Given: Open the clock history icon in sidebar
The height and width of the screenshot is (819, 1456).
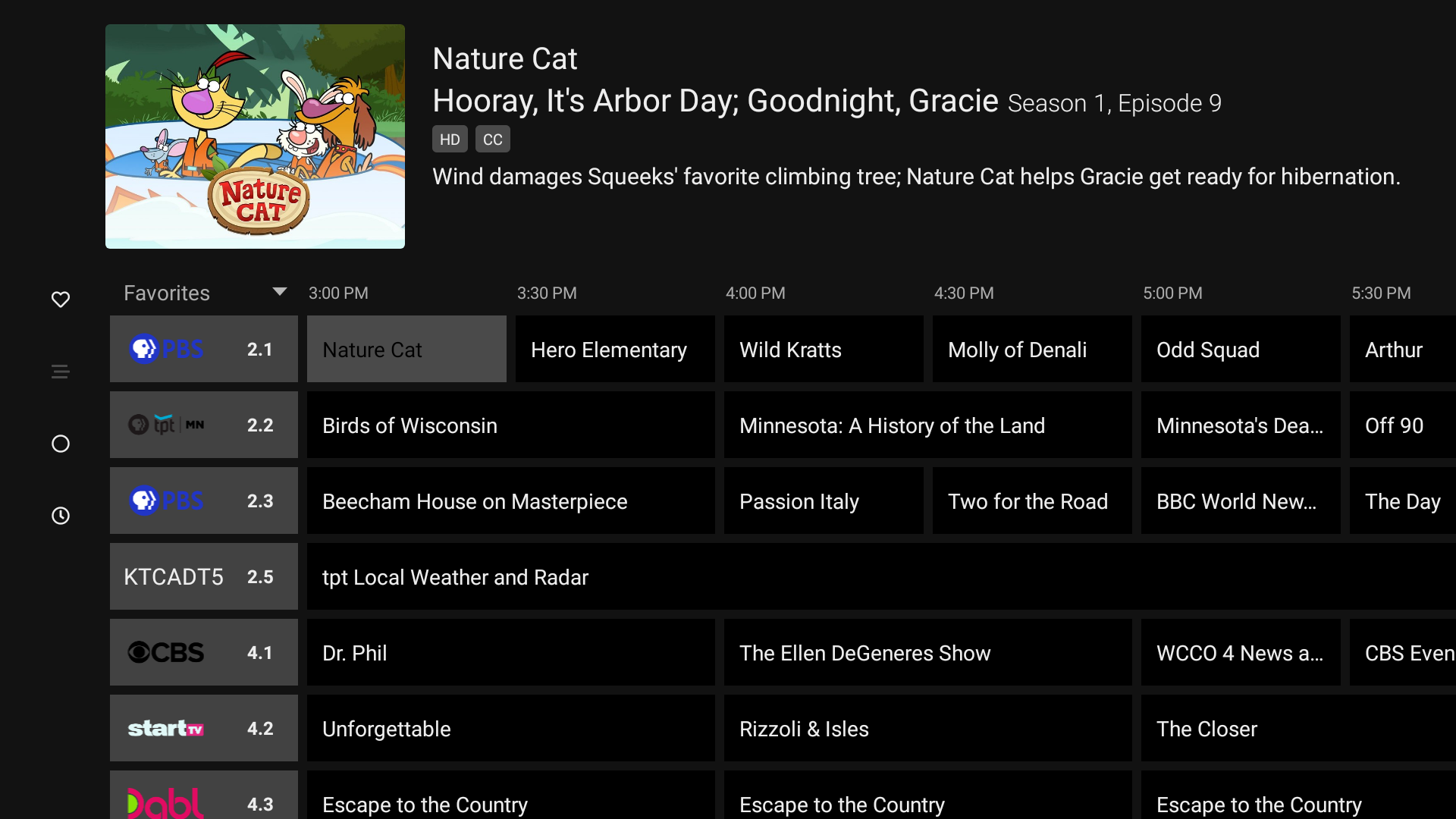Looking at the screenshot, I should (61, 516).
